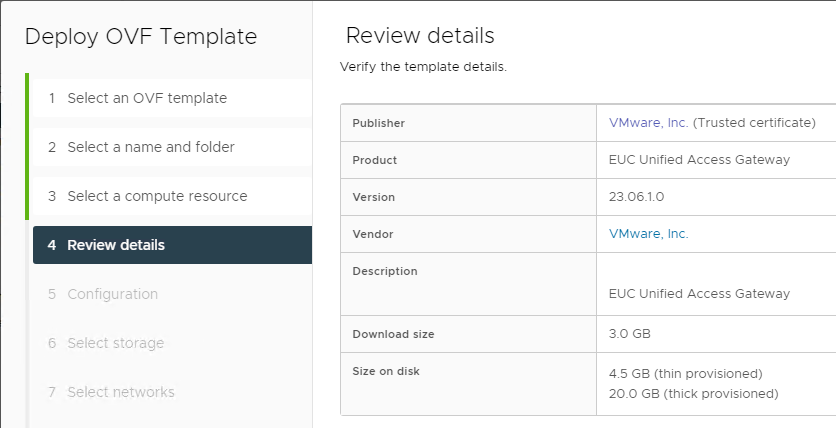The height and width of the screenshot is (428, 836).
Task: Return to step 3 Select a compute resource
Action: 172,196
